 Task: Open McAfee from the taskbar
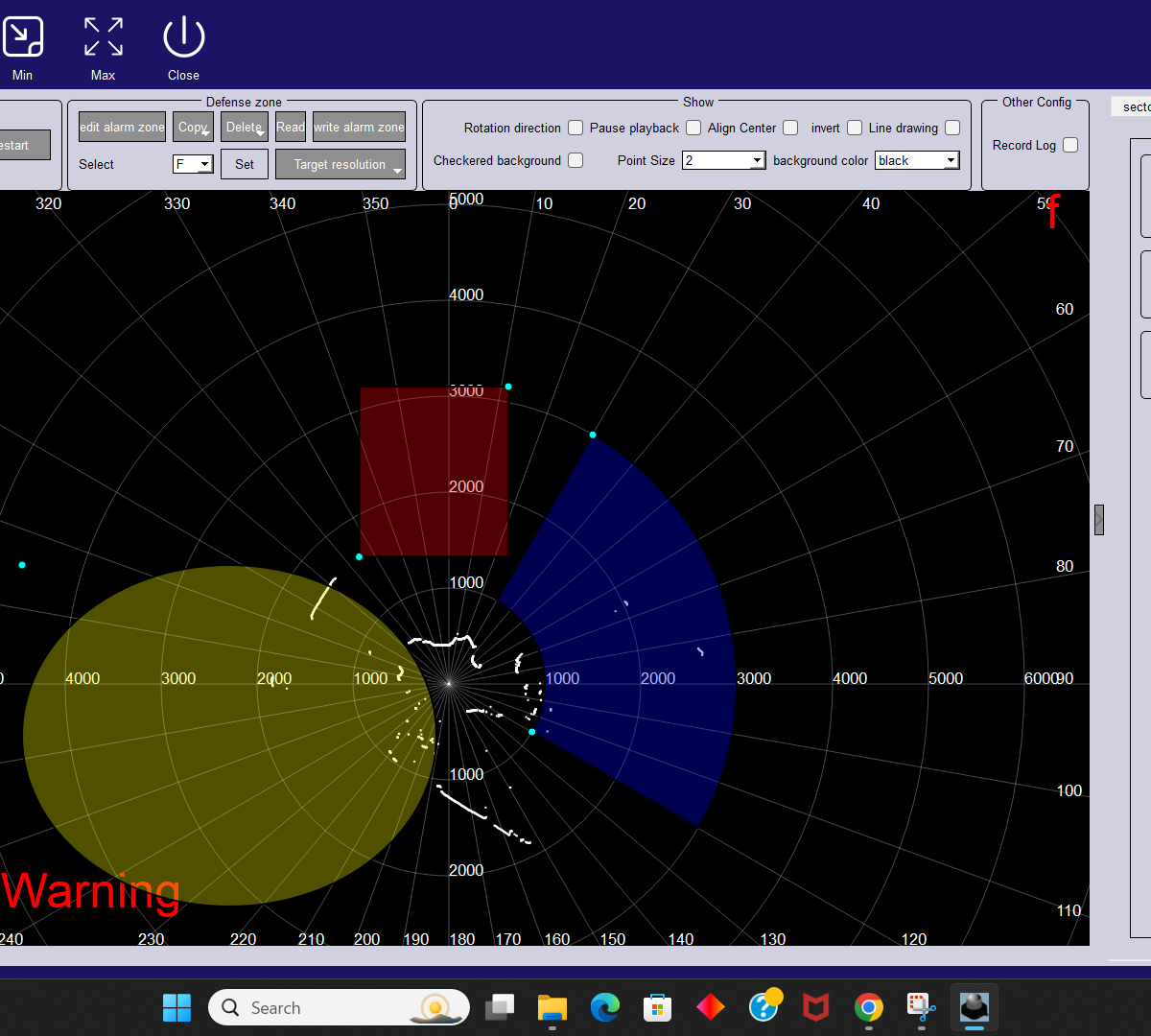pyautogui.click(x=815, y=1007)
